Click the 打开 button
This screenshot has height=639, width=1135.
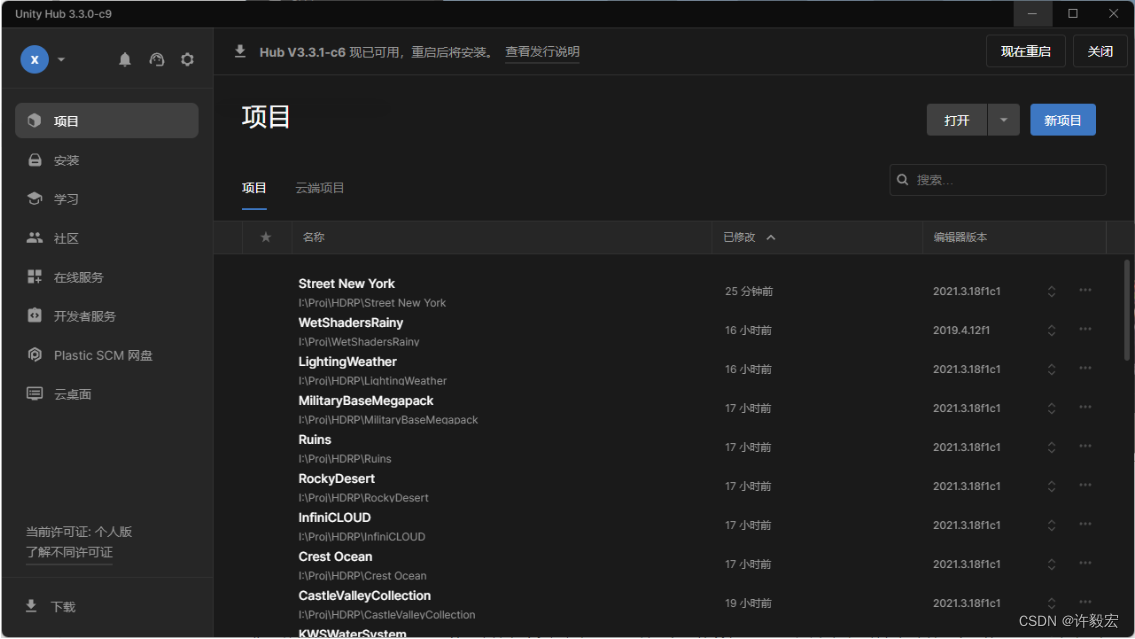956,120
